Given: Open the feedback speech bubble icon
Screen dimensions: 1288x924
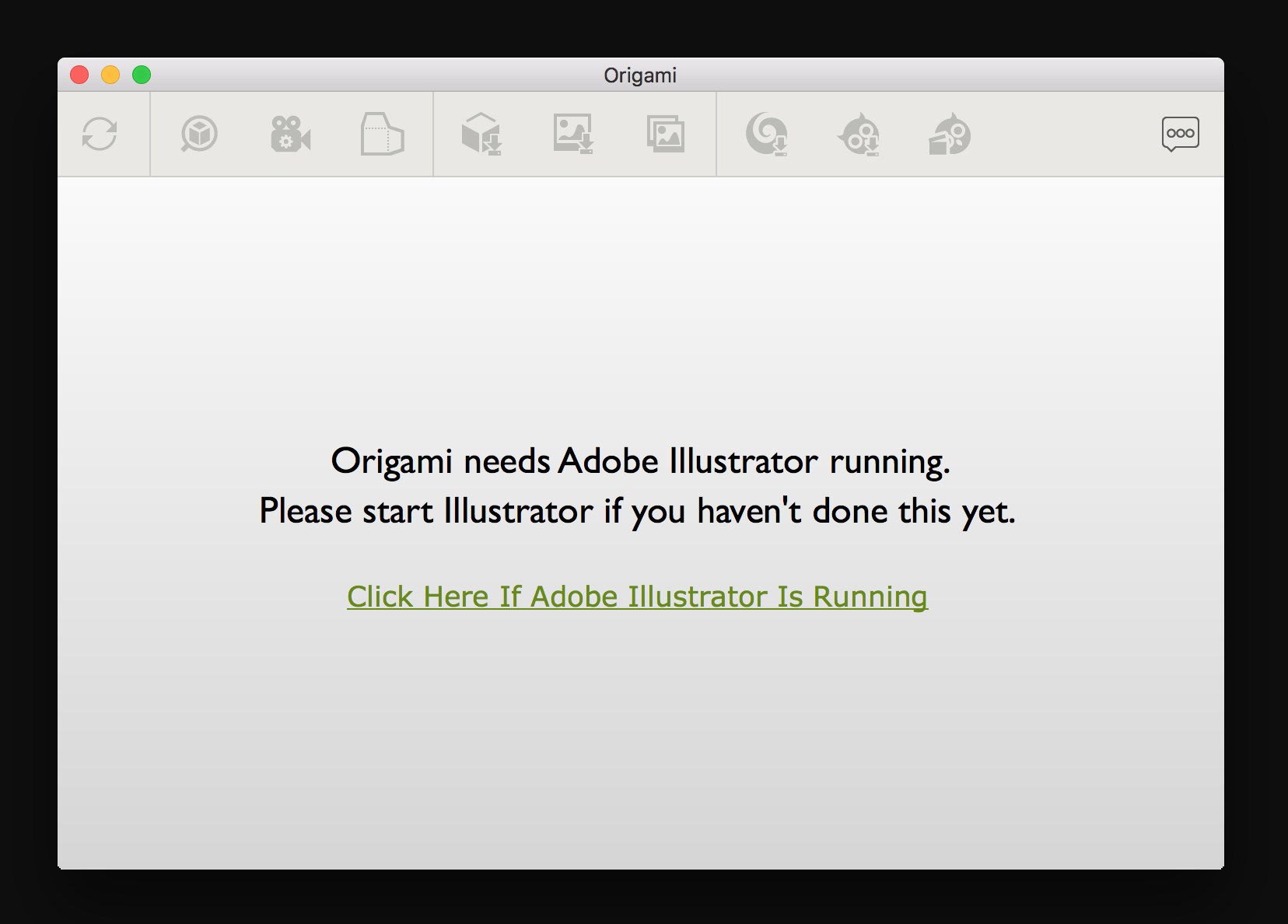Looking at the screenshot, I should [x=1180, y=134].
